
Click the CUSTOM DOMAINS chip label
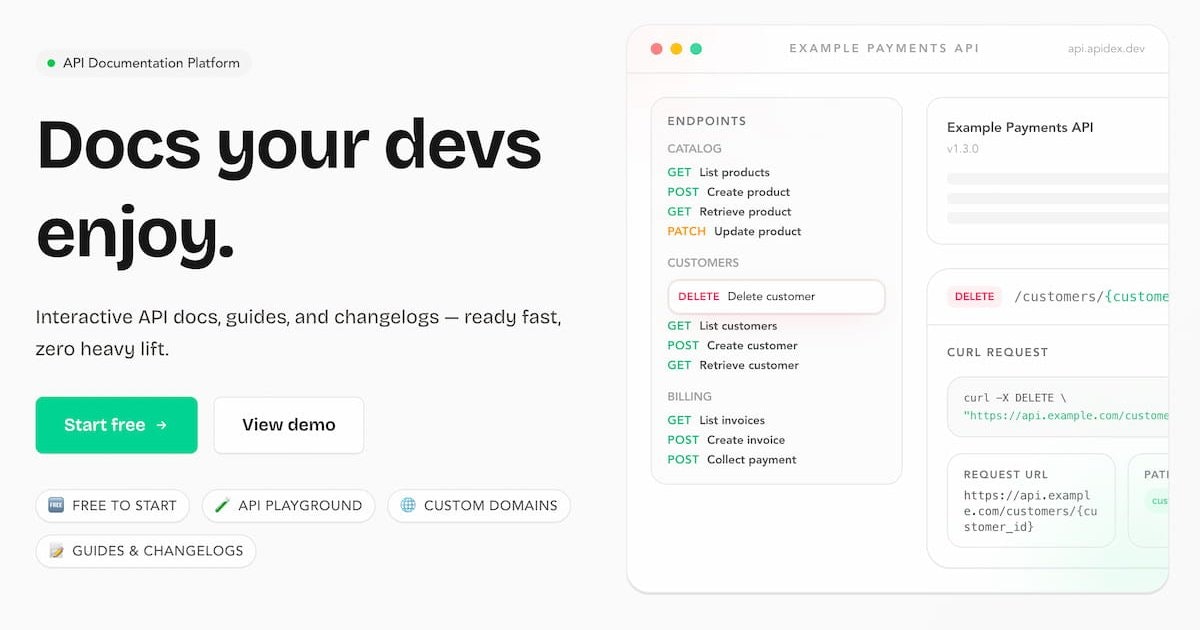[491, 506]
